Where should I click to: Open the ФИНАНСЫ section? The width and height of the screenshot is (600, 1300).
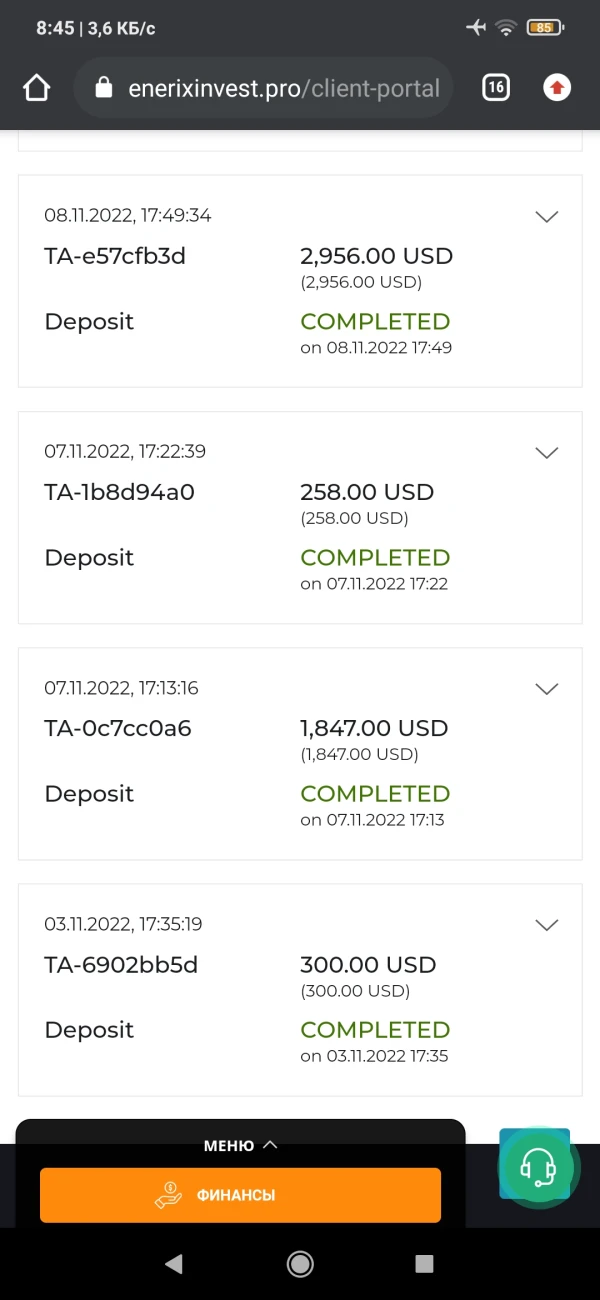coord(240,1195)
